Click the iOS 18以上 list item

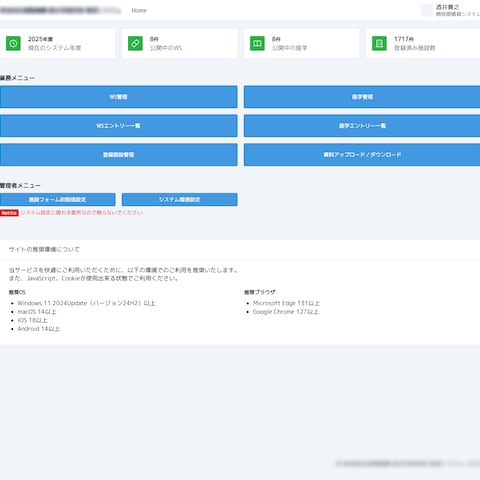tap(32, 320)
